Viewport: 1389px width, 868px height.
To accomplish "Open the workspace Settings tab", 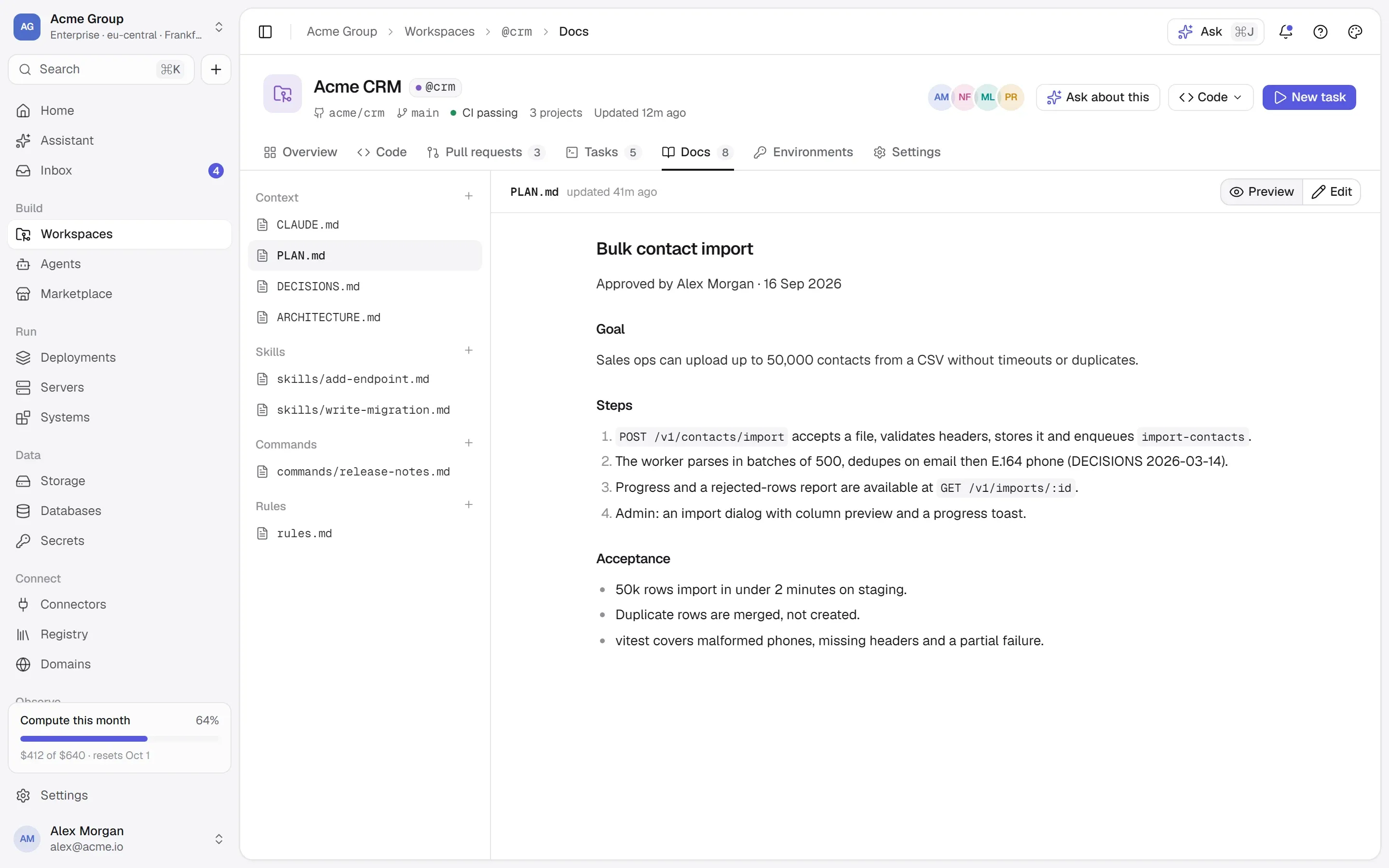I will click(x=907, y=152).
